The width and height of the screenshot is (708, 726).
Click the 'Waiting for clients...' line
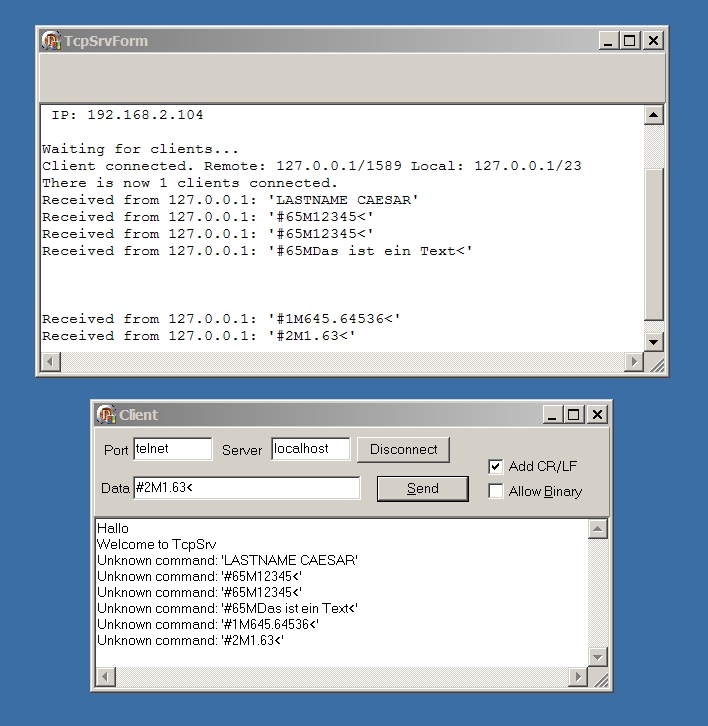coord(140,149)
